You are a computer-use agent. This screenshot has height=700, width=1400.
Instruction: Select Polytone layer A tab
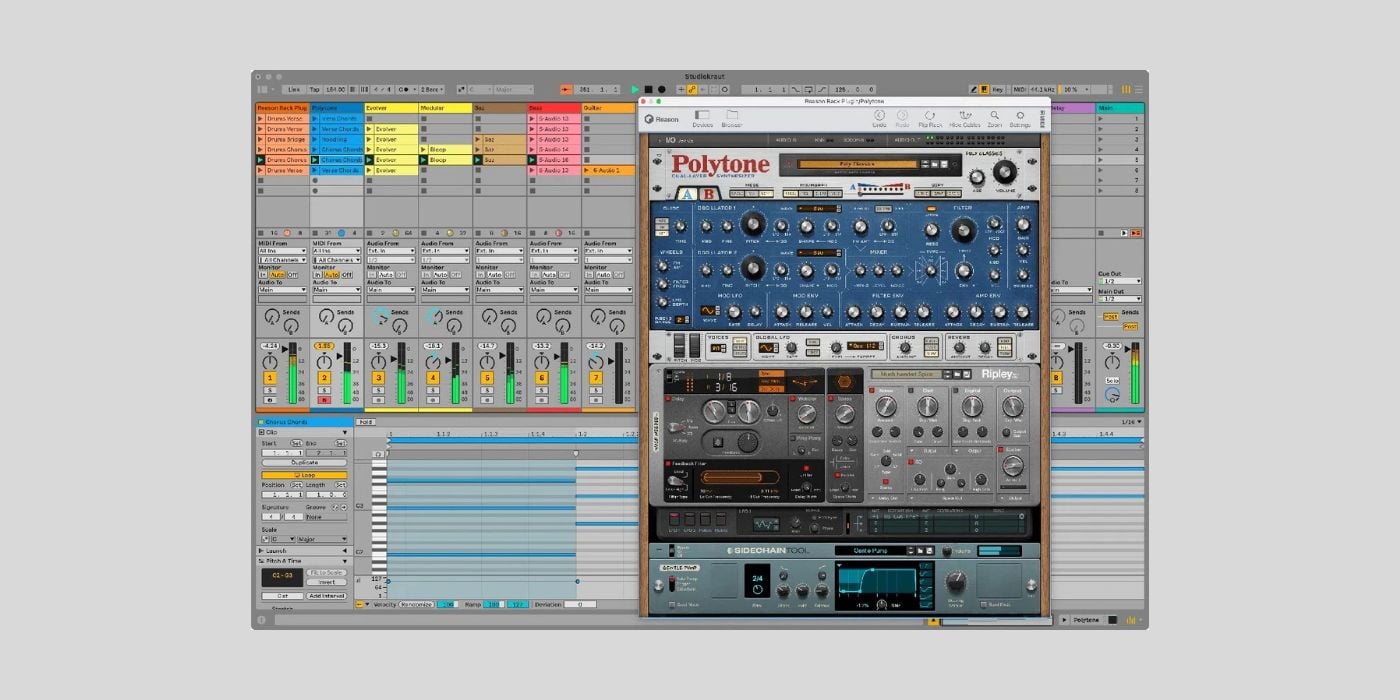685,194
